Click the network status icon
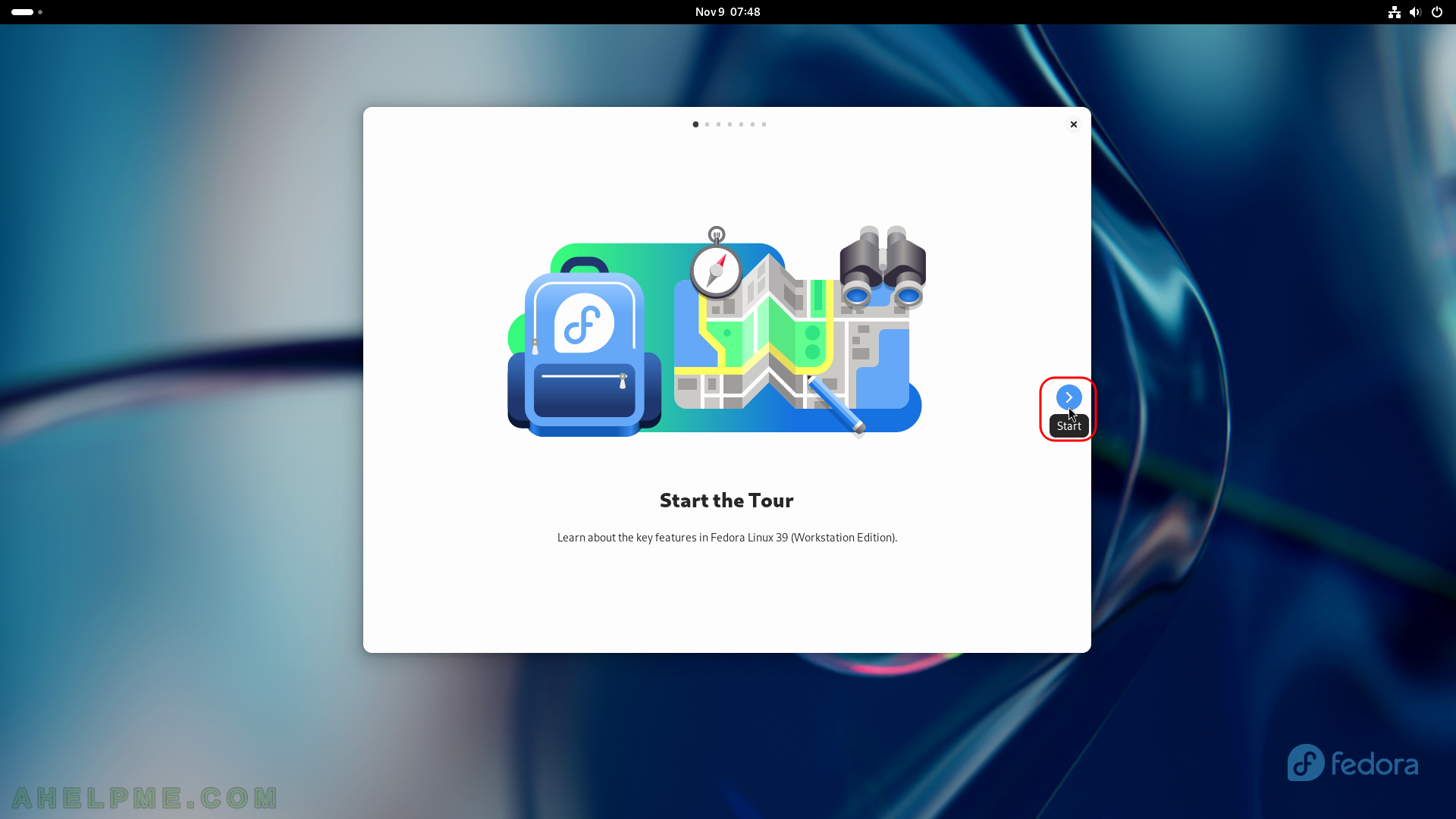This screenshot has width=1456, height=819. click(1394, 12)
